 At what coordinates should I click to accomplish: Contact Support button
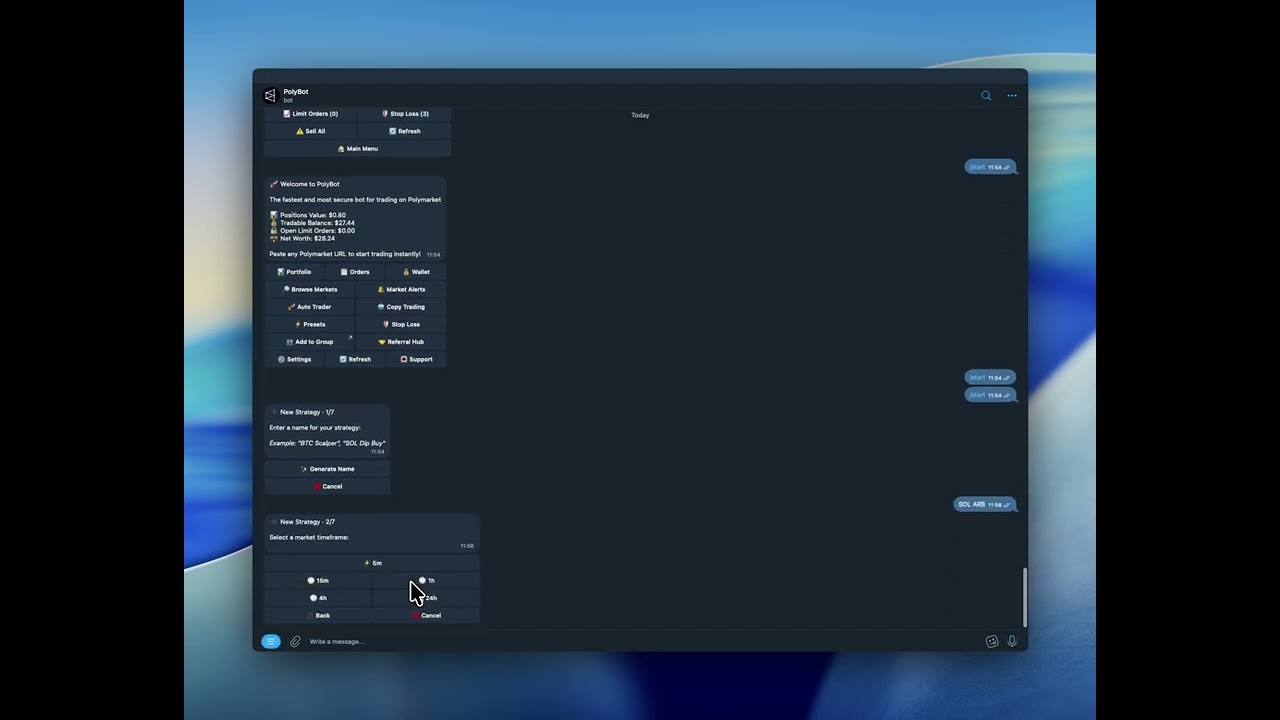pyautogui.click(x=416, y=359)
